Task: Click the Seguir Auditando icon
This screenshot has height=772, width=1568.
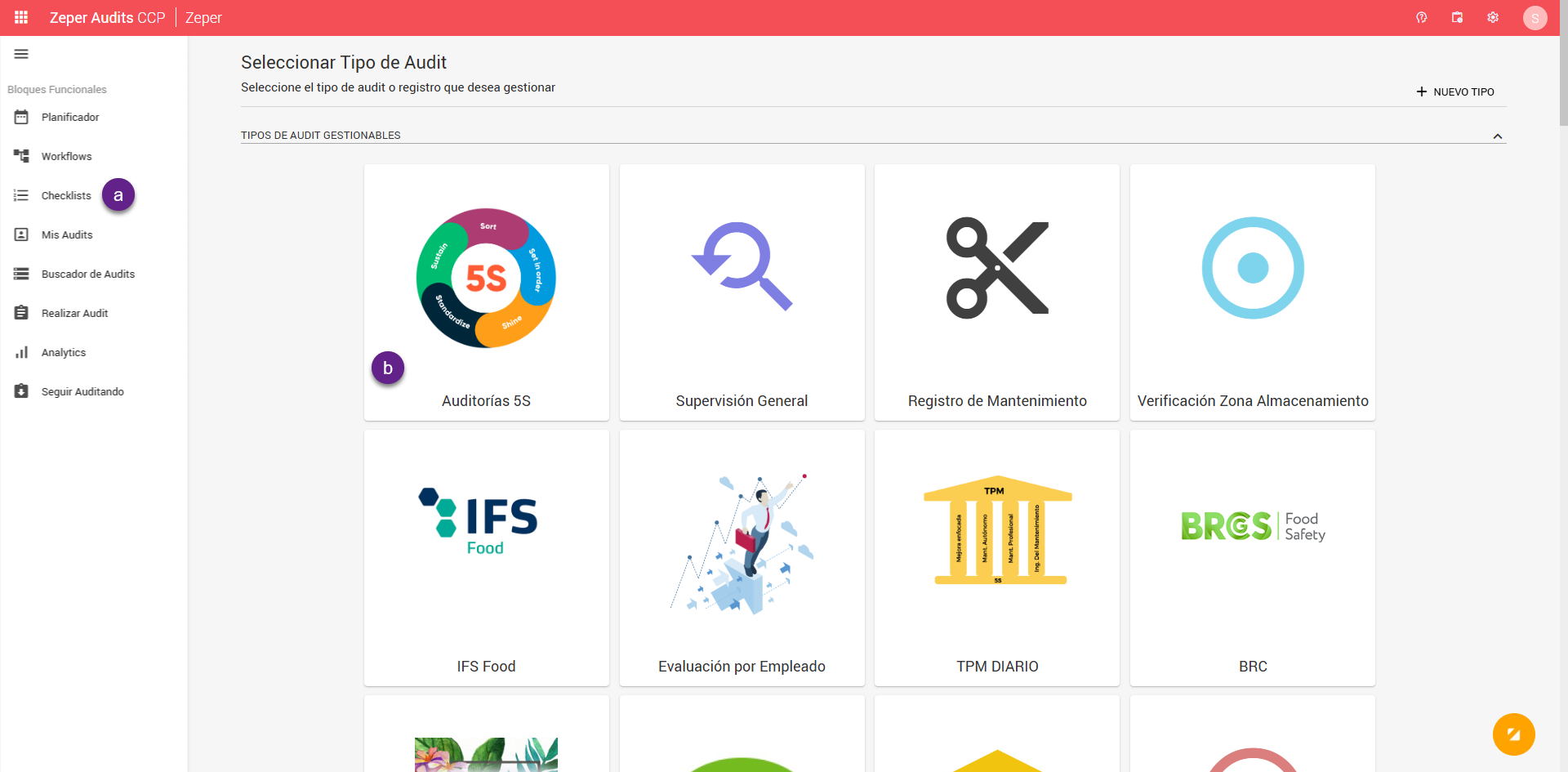Action: pyautogui.click(x=21, y=391)
